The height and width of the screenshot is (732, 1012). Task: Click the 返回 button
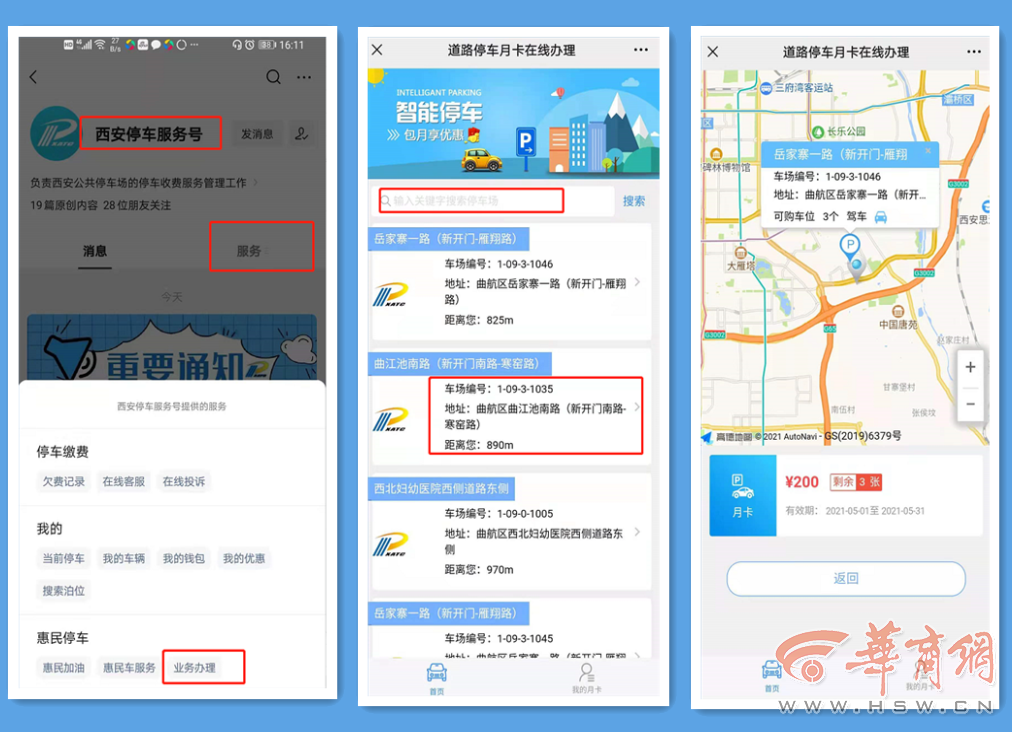(x=845, y=578)
